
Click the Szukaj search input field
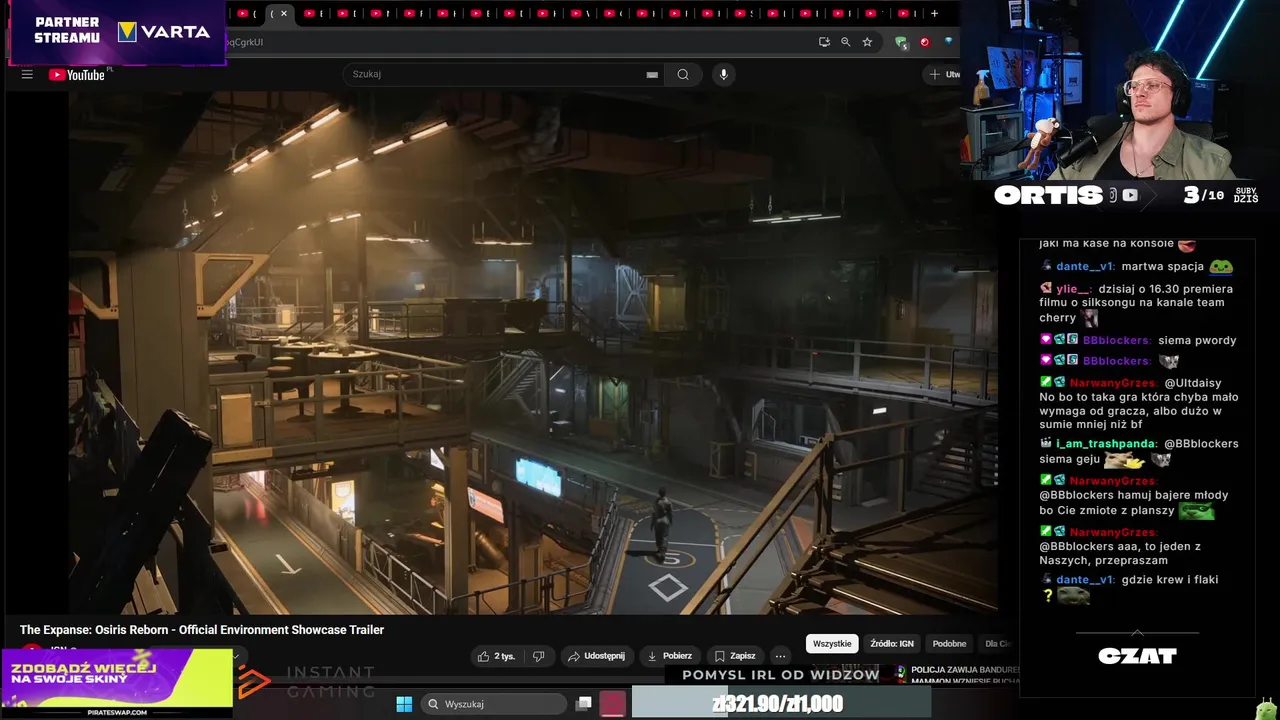495,74
